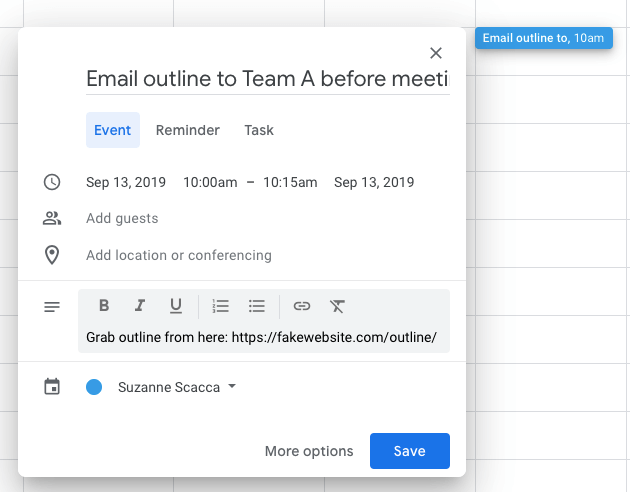Insert a numbered list in description
630x492 pixels.
click(221, 306)
